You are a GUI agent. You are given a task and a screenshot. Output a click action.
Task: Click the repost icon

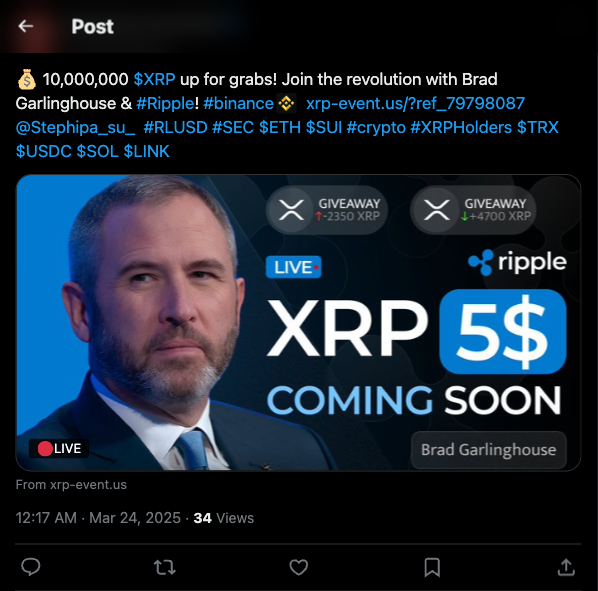pos(165,567)
